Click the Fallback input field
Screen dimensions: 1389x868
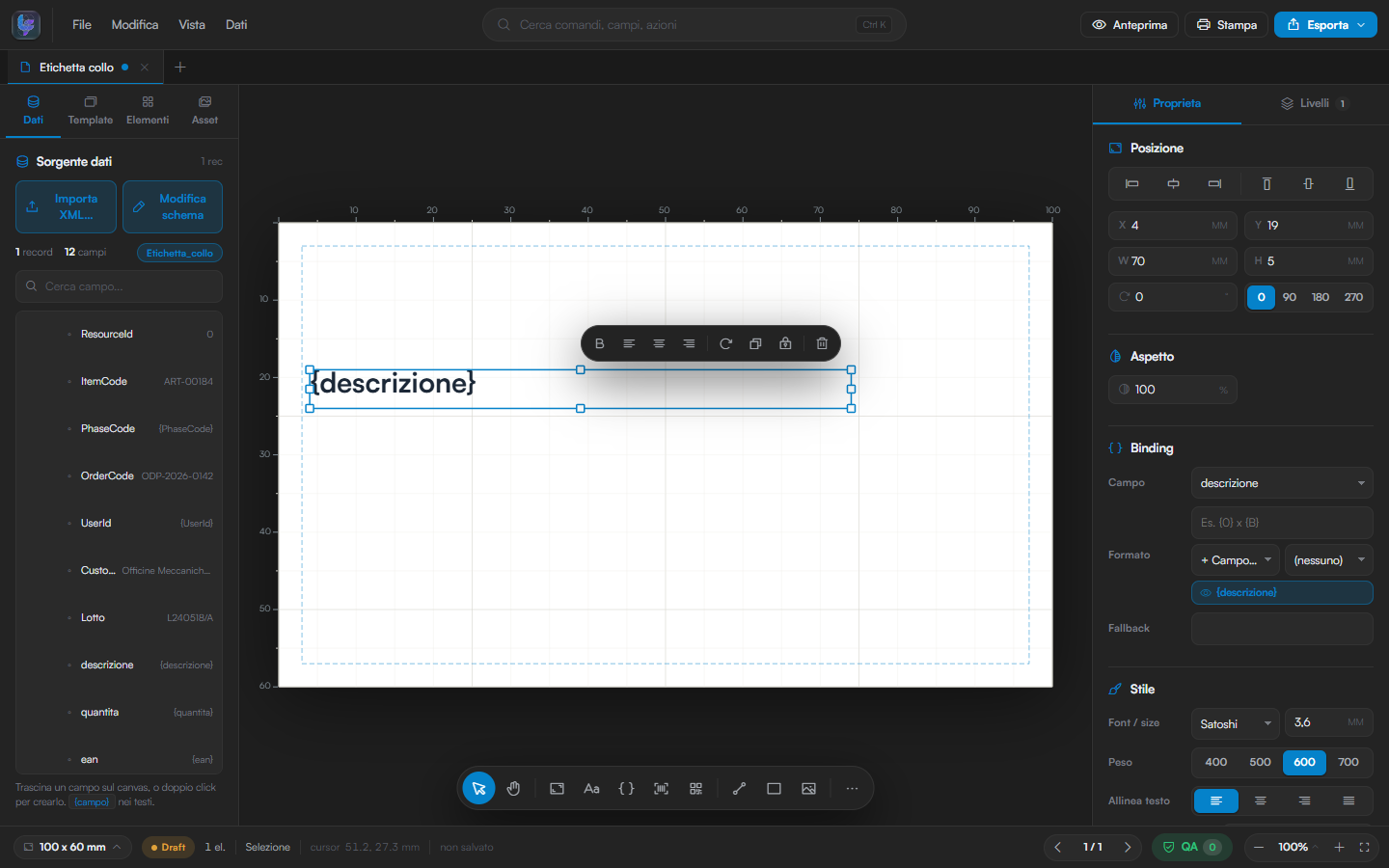(1282, 629)
